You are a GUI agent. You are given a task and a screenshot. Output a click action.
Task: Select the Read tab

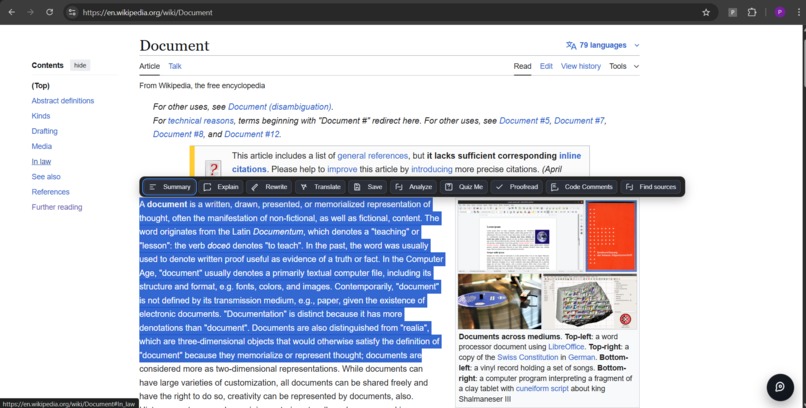pyautogui.click(x=522, y=66)
